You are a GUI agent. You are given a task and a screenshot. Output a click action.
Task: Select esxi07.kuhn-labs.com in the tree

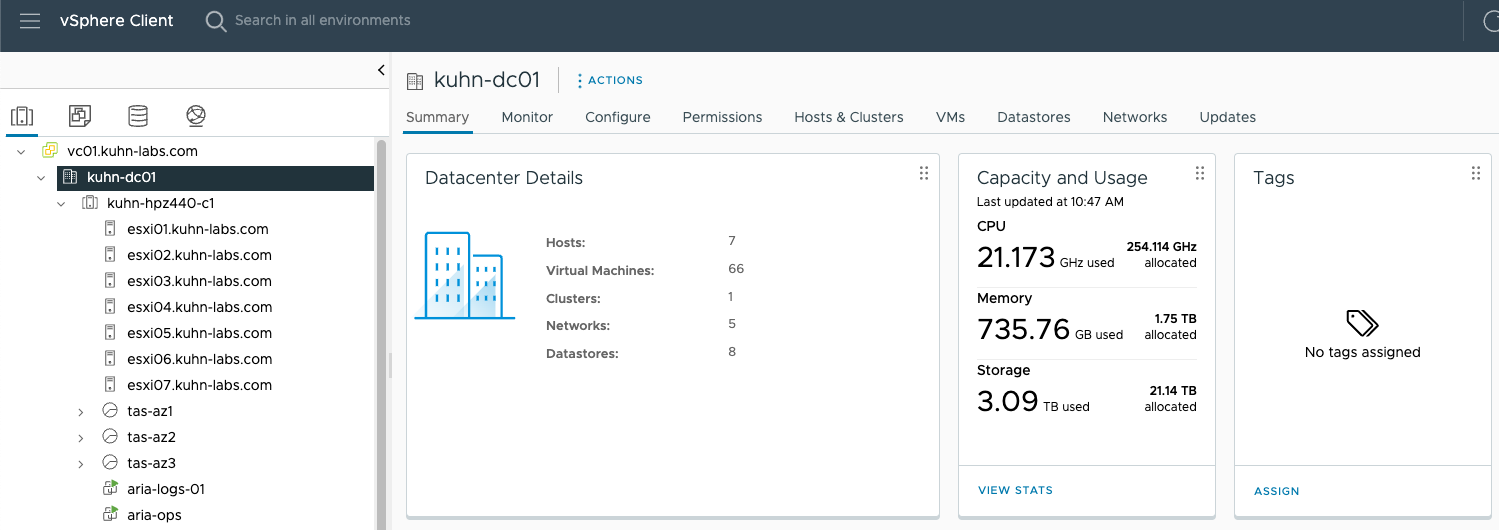tap(200, 385)
